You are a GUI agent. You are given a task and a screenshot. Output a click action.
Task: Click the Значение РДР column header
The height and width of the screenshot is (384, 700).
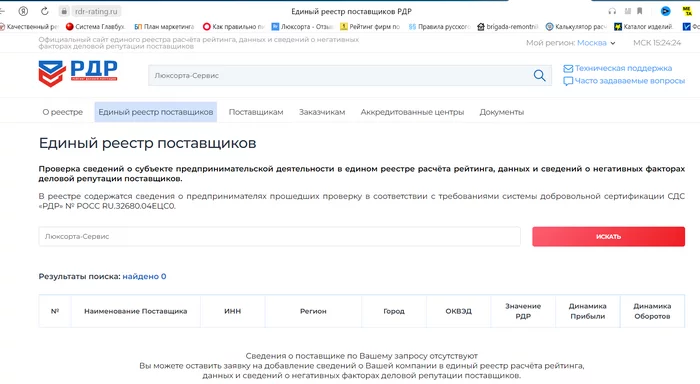pos(523,311)
